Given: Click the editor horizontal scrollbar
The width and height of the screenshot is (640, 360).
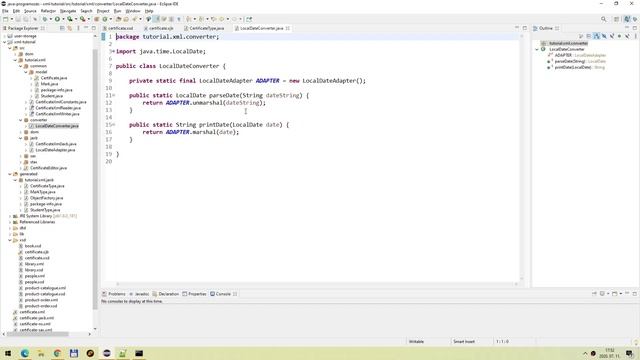Looking at the screenshot, I should pyautogui.click(x=317, y=284).
